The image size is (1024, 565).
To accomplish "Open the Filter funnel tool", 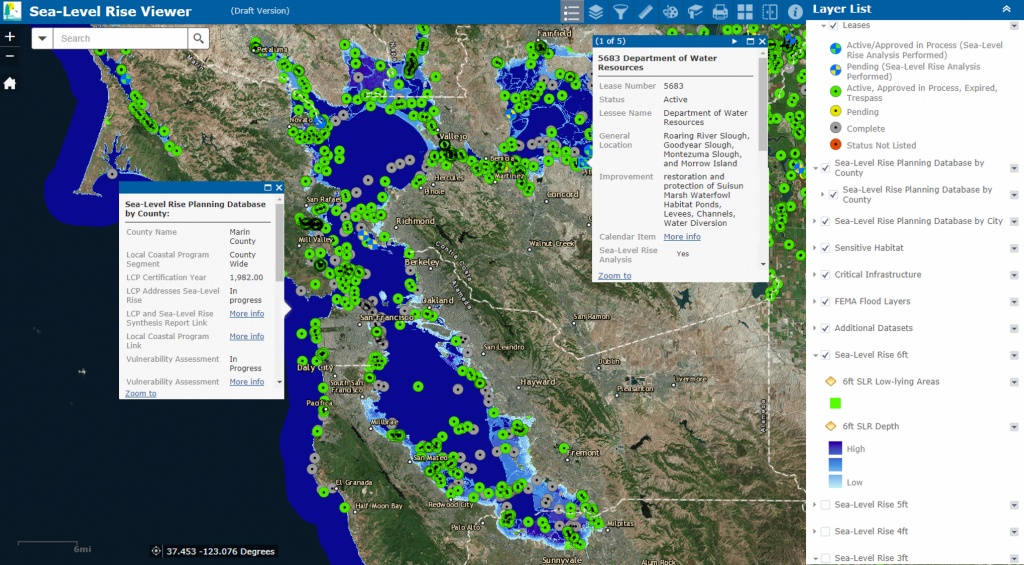I will pyautogui.click(x=621, y=12).
